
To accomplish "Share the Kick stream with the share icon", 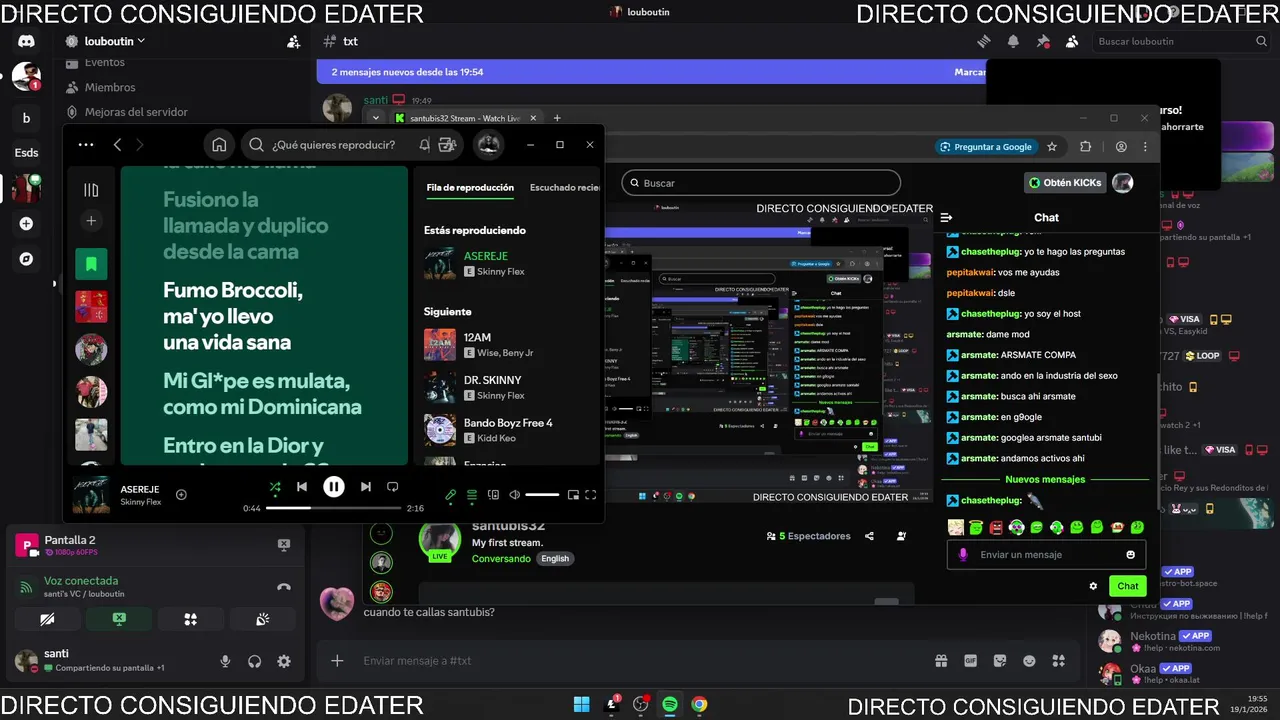I will [x=869, y=536].
